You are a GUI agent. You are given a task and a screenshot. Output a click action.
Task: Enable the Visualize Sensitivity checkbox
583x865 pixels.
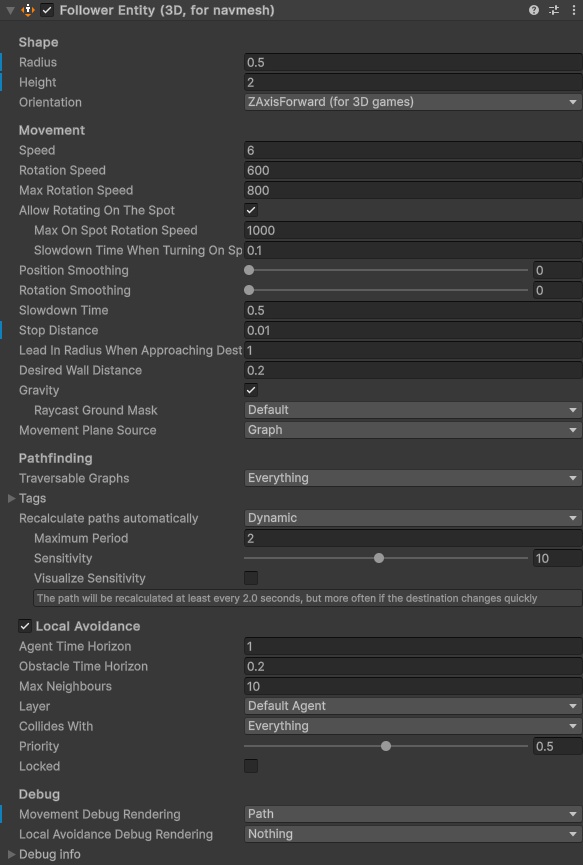(x=251, y=578)
